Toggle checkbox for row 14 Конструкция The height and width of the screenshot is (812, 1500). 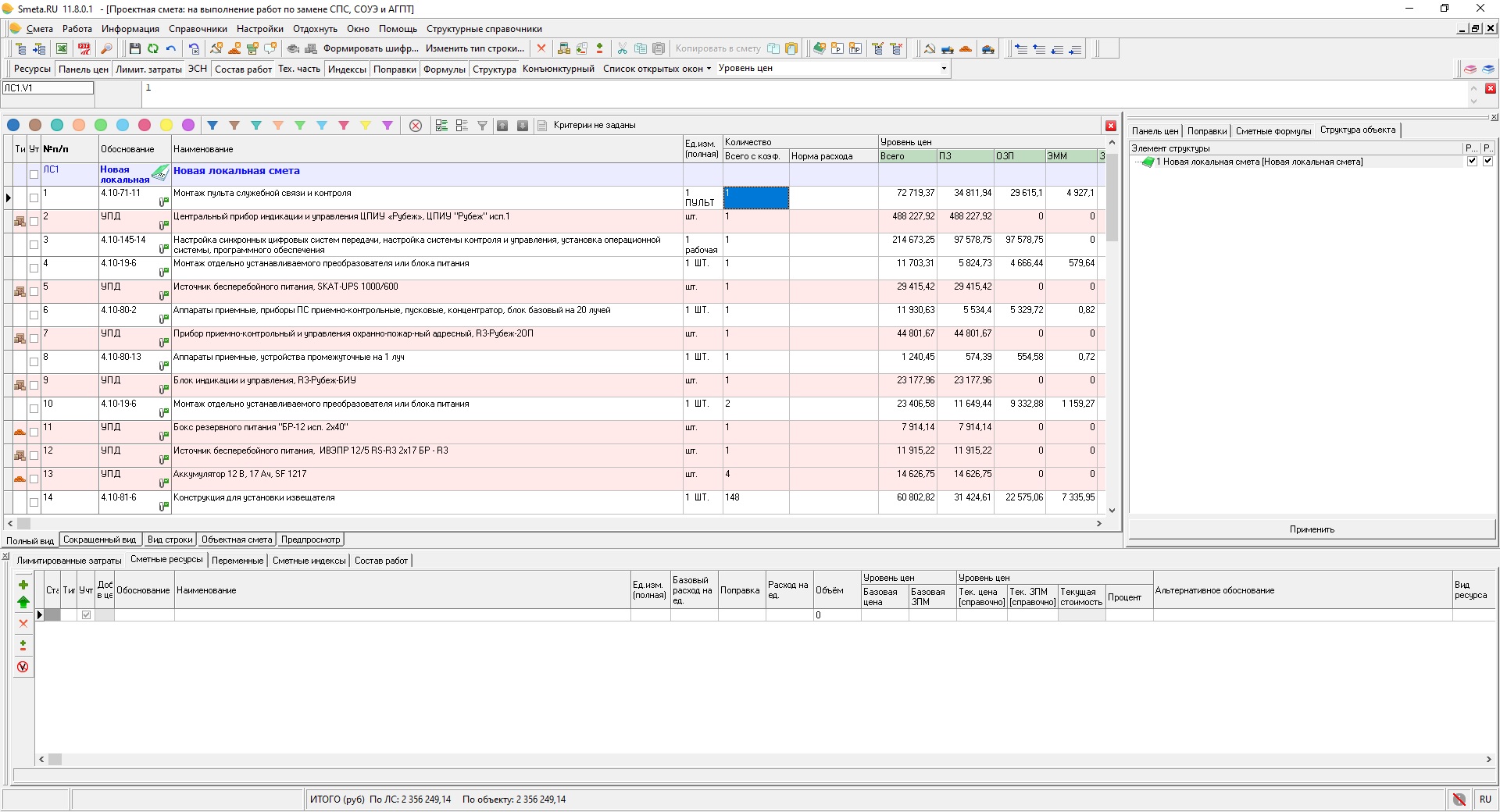pos(34,502)
